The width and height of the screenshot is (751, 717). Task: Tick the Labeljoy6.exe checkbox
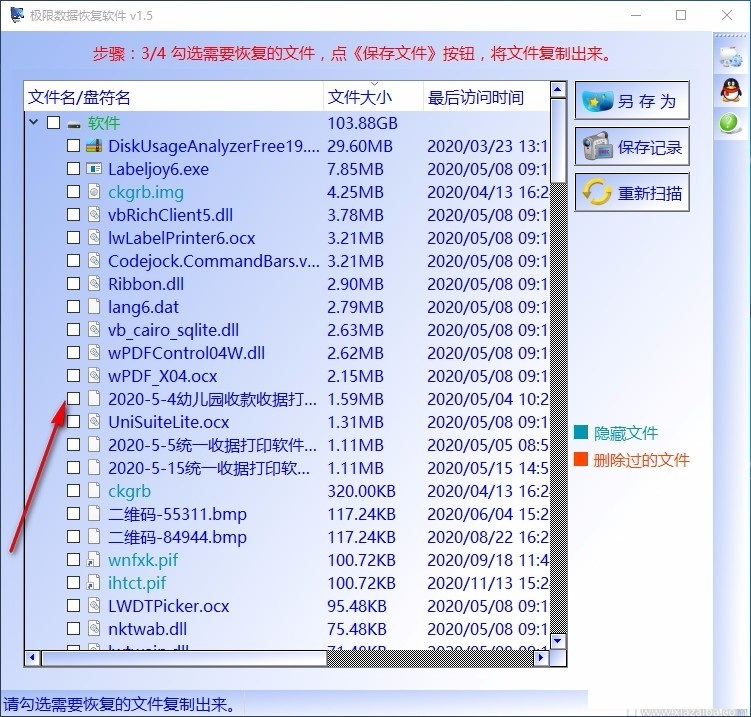pyautogui.click(x=73, y=169)
